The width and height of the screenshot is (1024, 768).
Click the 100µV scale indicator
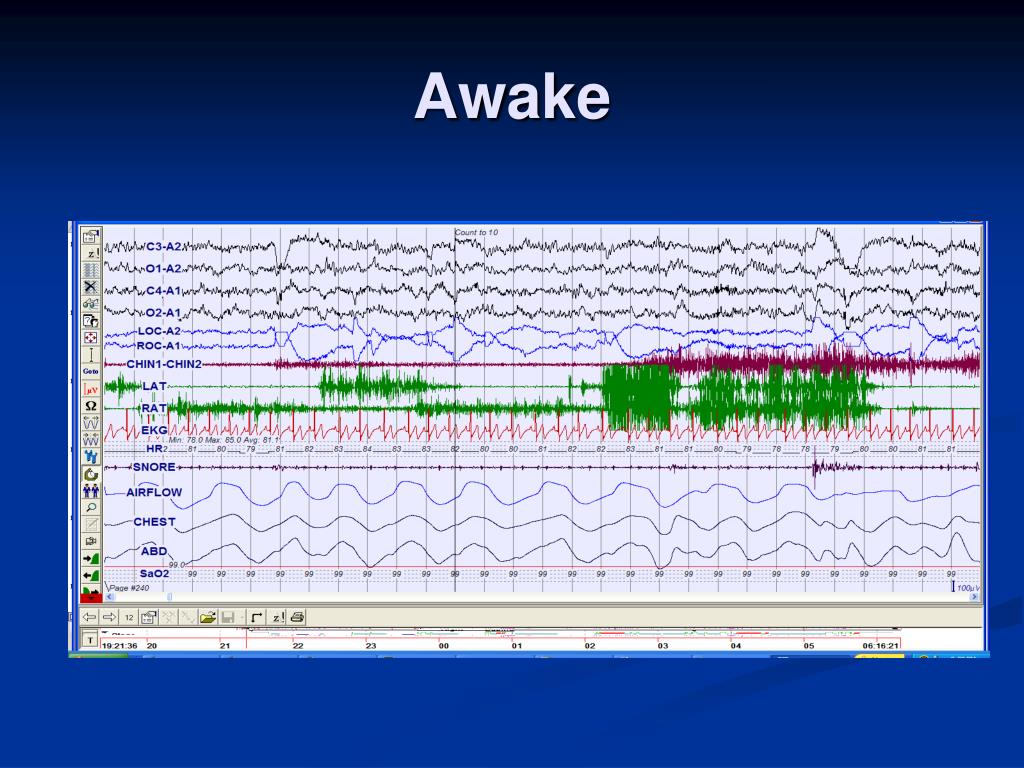click(x=967, y=588)
